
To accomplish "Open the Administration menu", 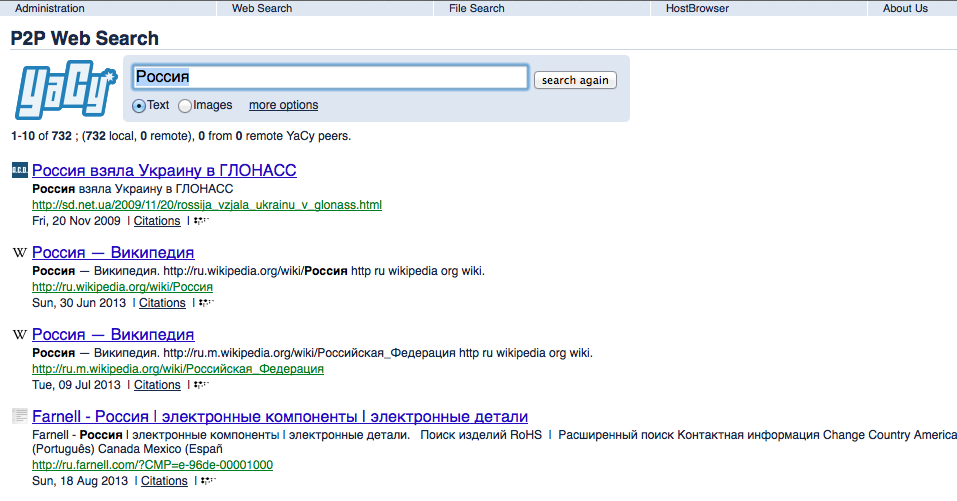I will 49,9.
